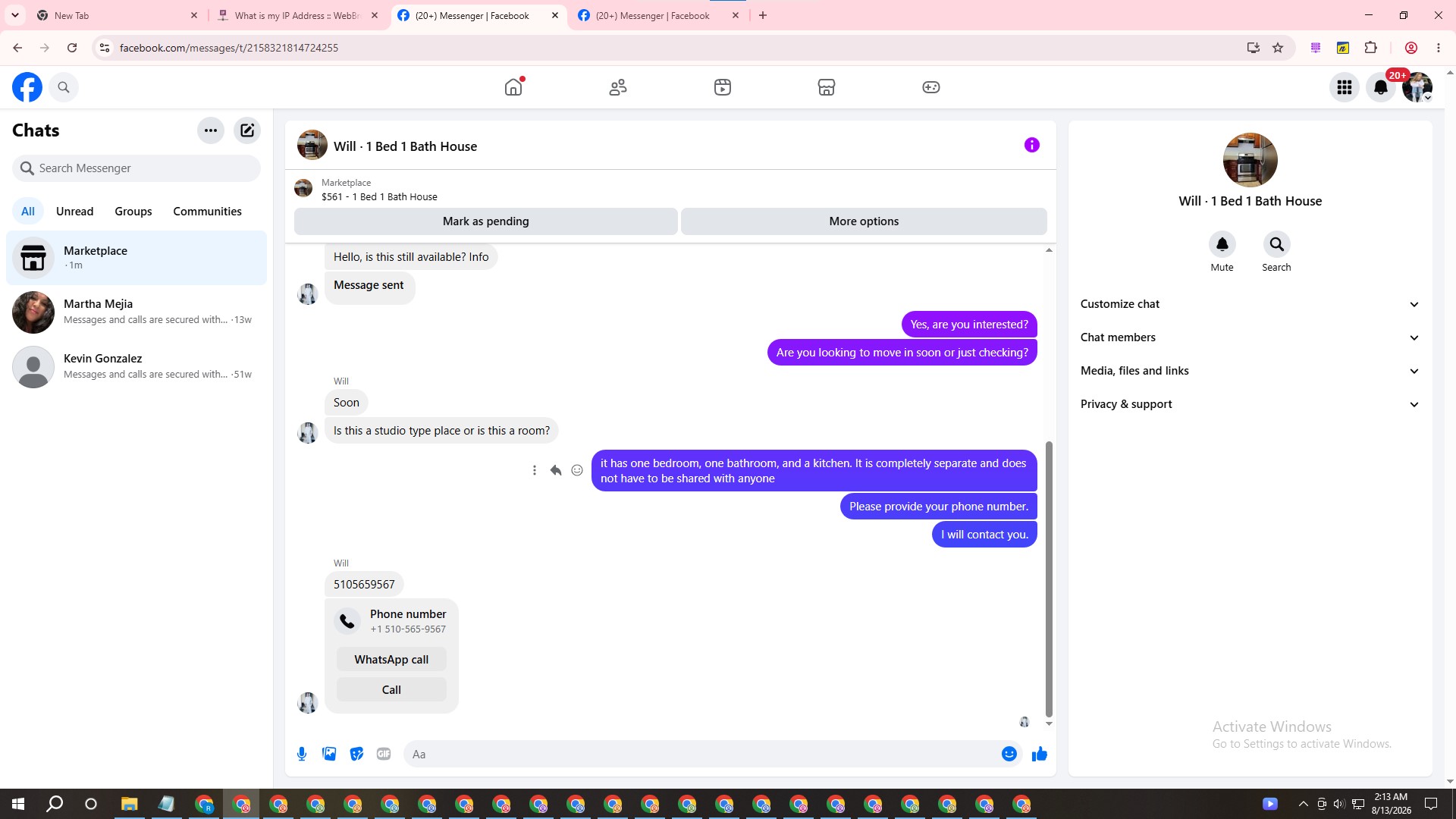Click More options button
Image resolution: width=1456 pixels, height=819 pixels.
coord(864,221)
